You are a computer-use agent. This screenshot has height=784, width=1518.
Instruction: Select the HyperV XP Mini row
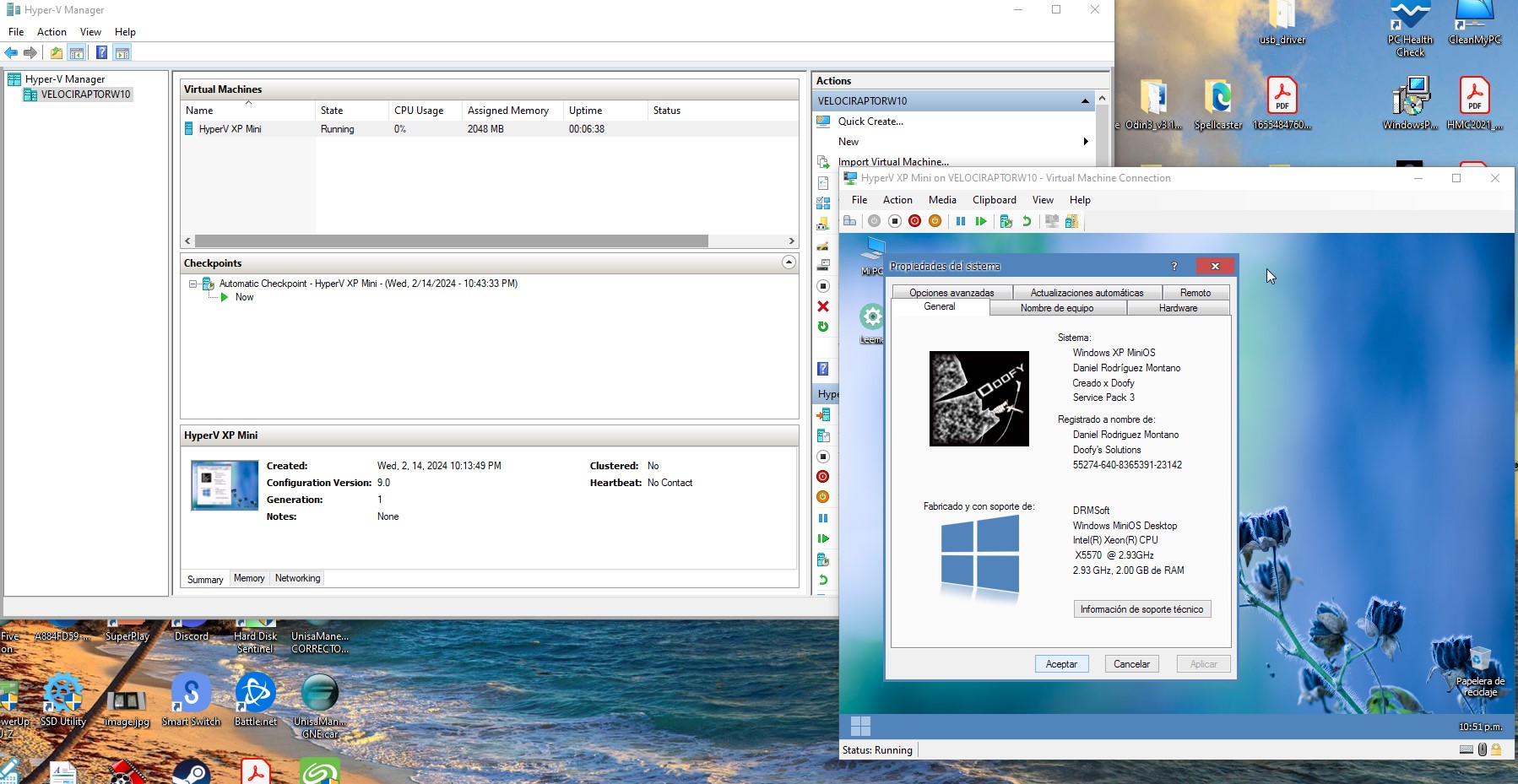tap(490, 129)
